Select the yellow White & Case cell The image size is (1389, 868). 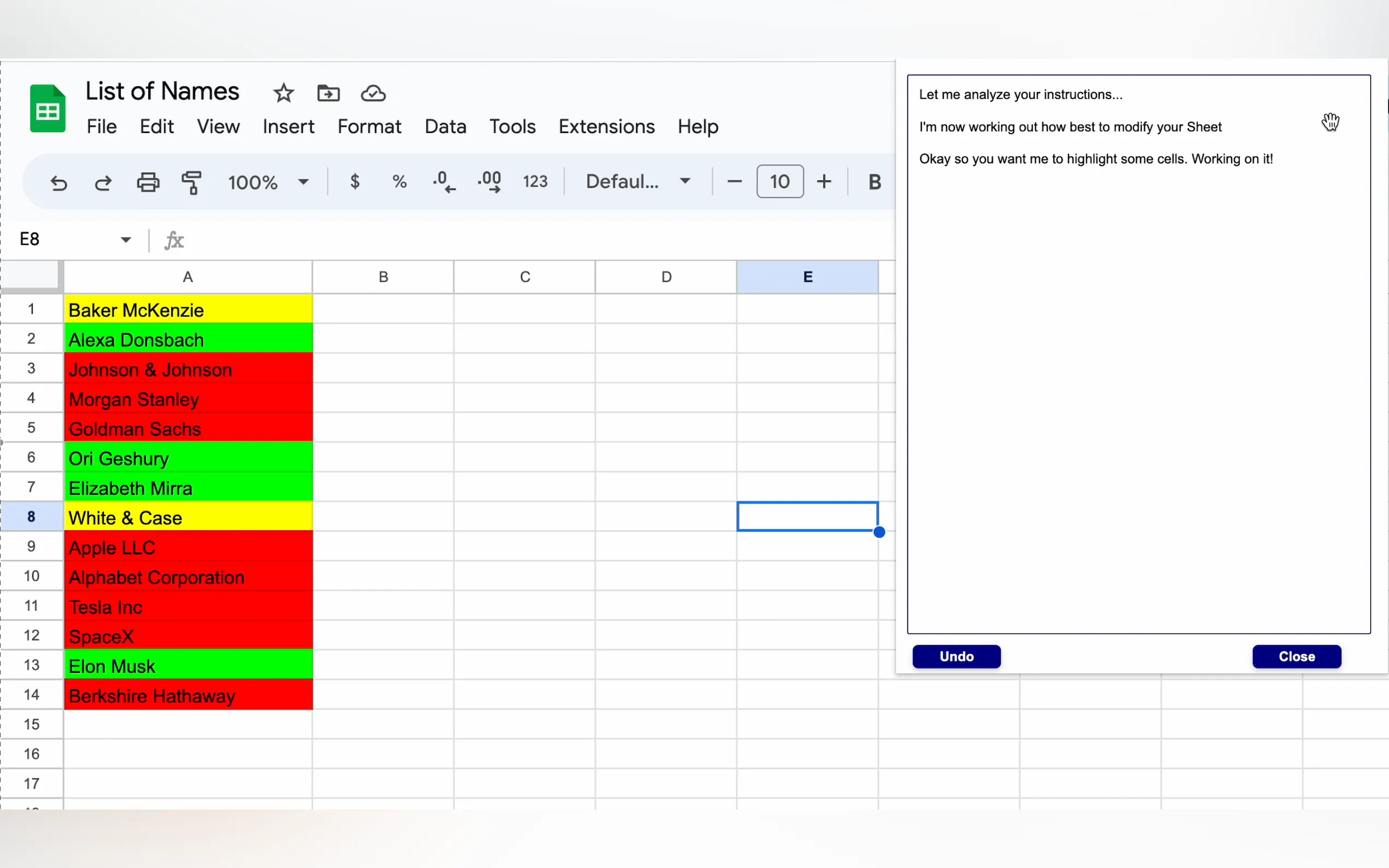[x=188, y=517]
